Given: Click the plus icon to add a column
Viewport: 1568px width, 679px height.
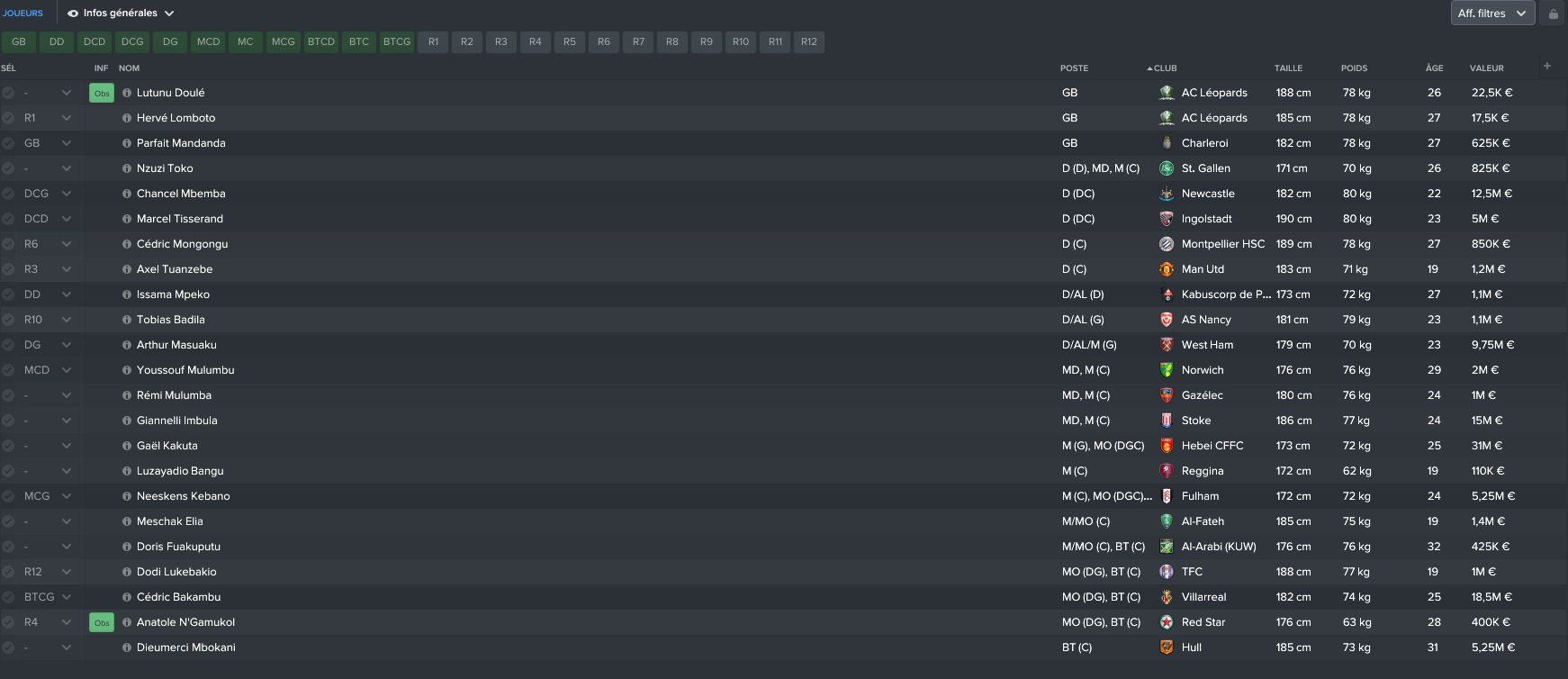Looking at the screenshot, I should [x=1547, y=66].
